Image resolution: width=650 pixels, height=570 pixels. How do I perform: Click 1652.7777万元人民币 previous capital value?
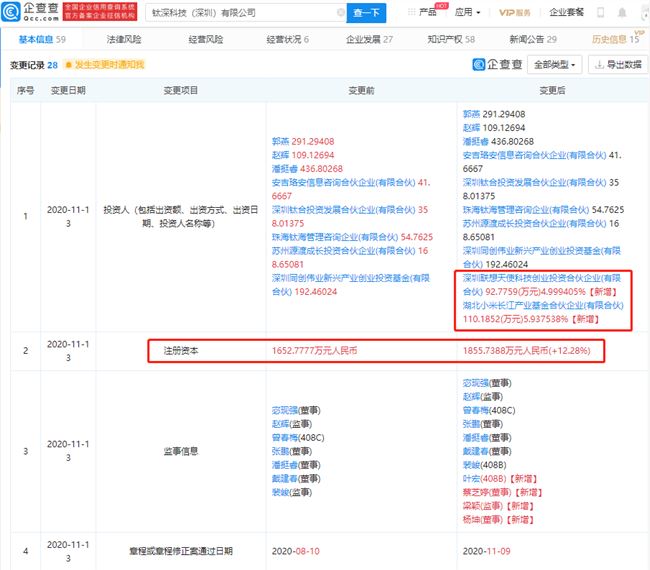pyautogui.click(x=314, y=351)
